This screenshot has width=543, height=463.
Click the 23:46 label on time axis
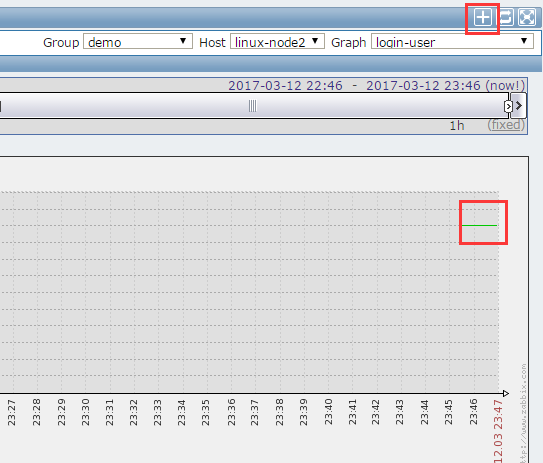click(x=473, y=412)
